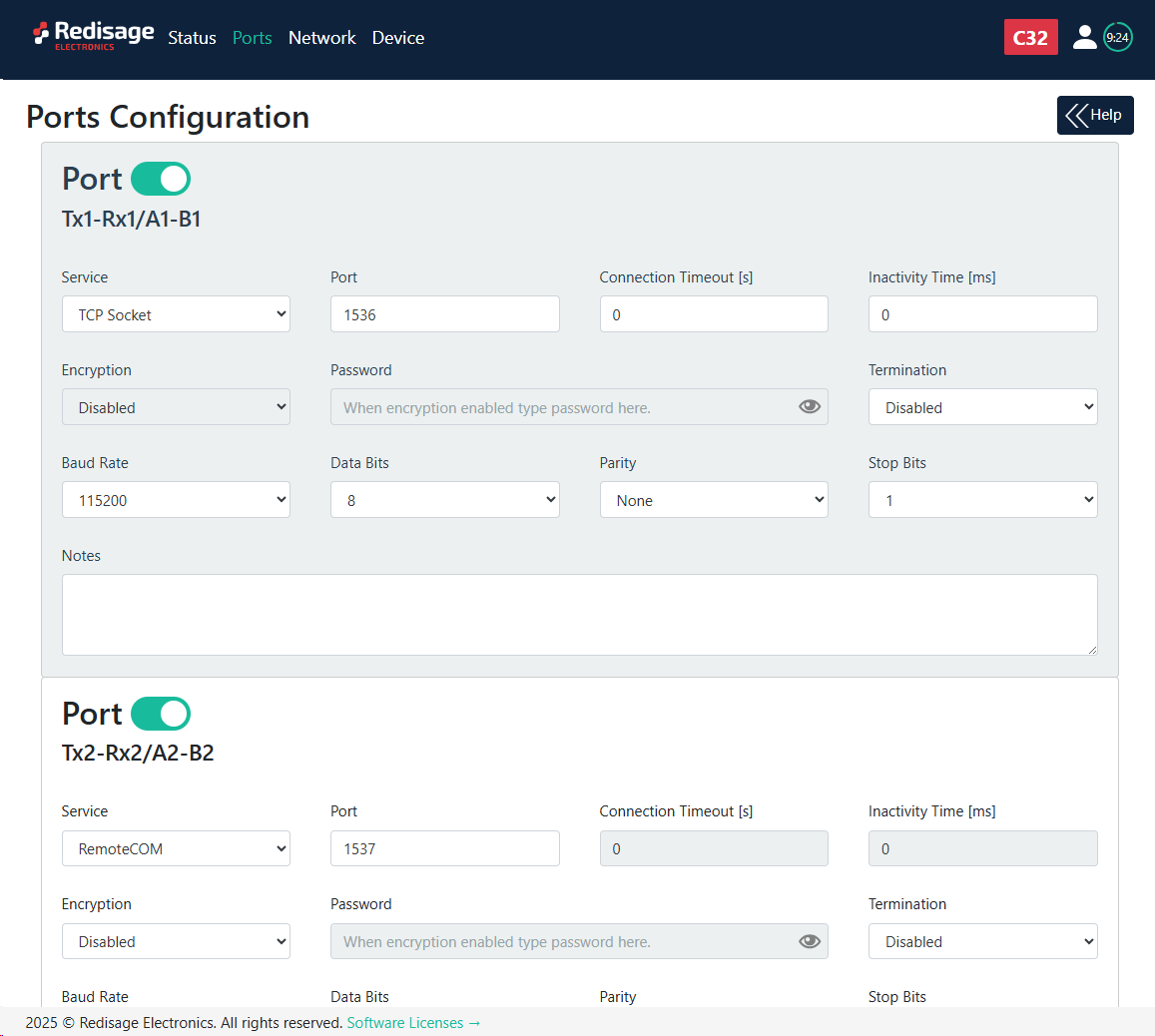Show password for port Tx2-Rx2/A2-B2
The image size is (1155, 1036).
click(x=810, y=941)
